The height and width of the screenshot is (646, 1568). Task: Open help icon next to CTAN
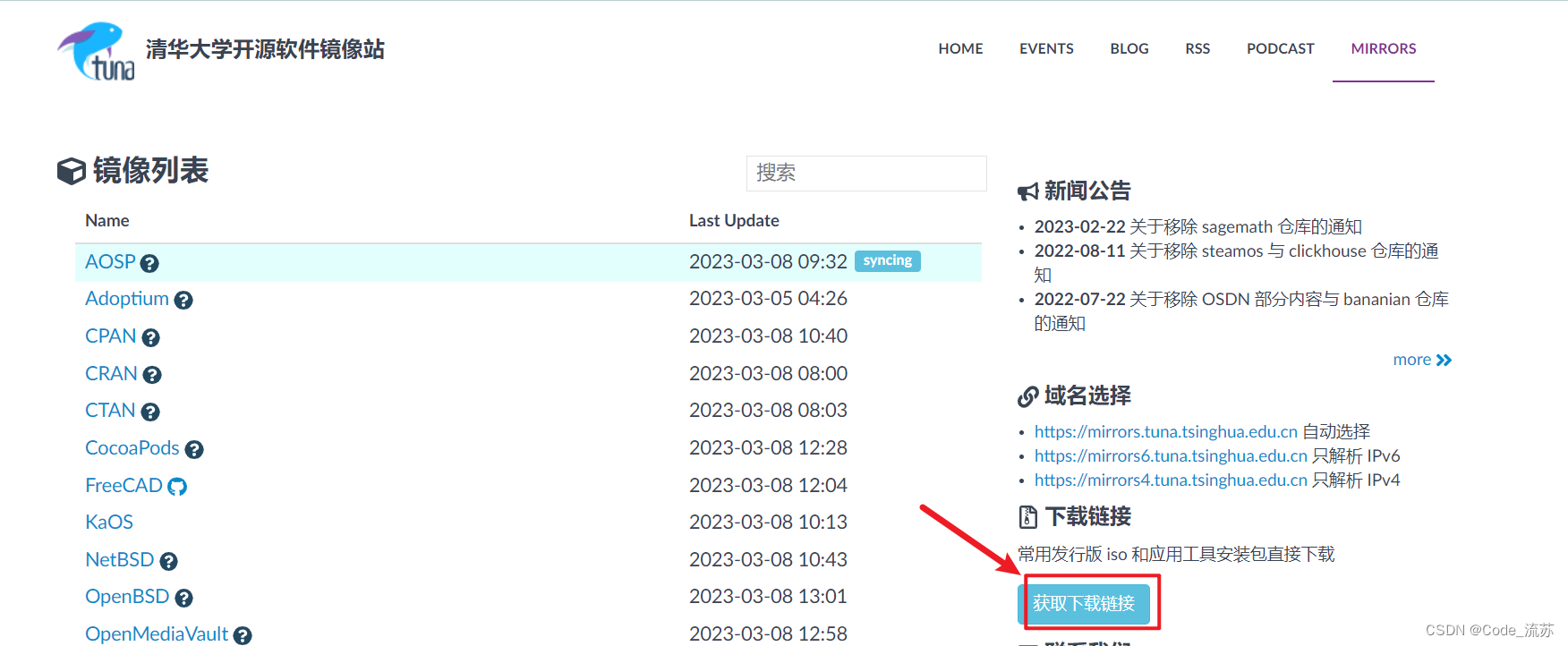[150, 412]
